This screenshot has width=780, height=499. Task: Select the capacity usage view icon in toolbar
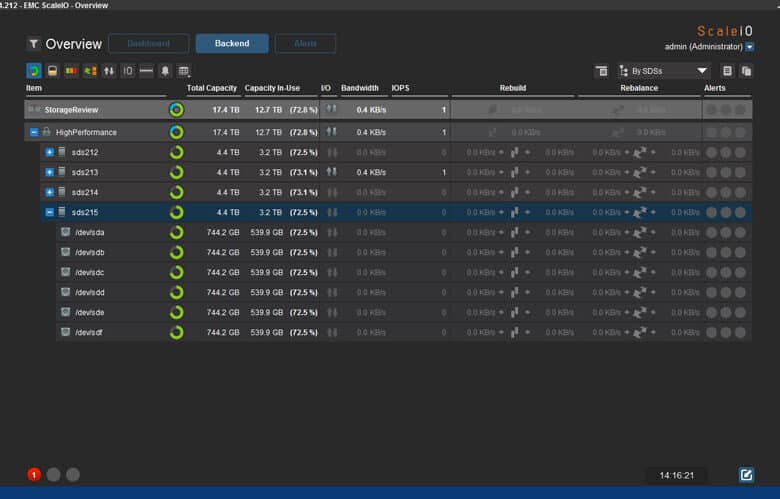coord(33,71)
